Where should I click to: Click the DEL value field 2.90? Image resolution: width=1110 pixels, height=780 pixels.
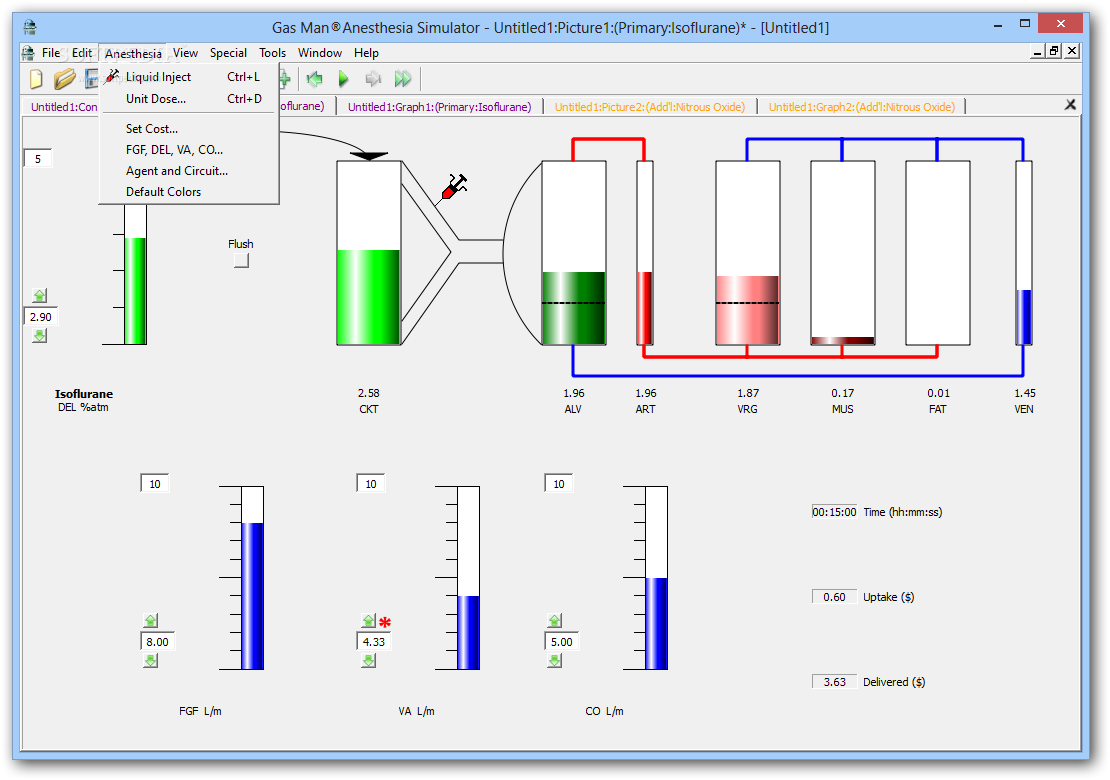point(40,316)
